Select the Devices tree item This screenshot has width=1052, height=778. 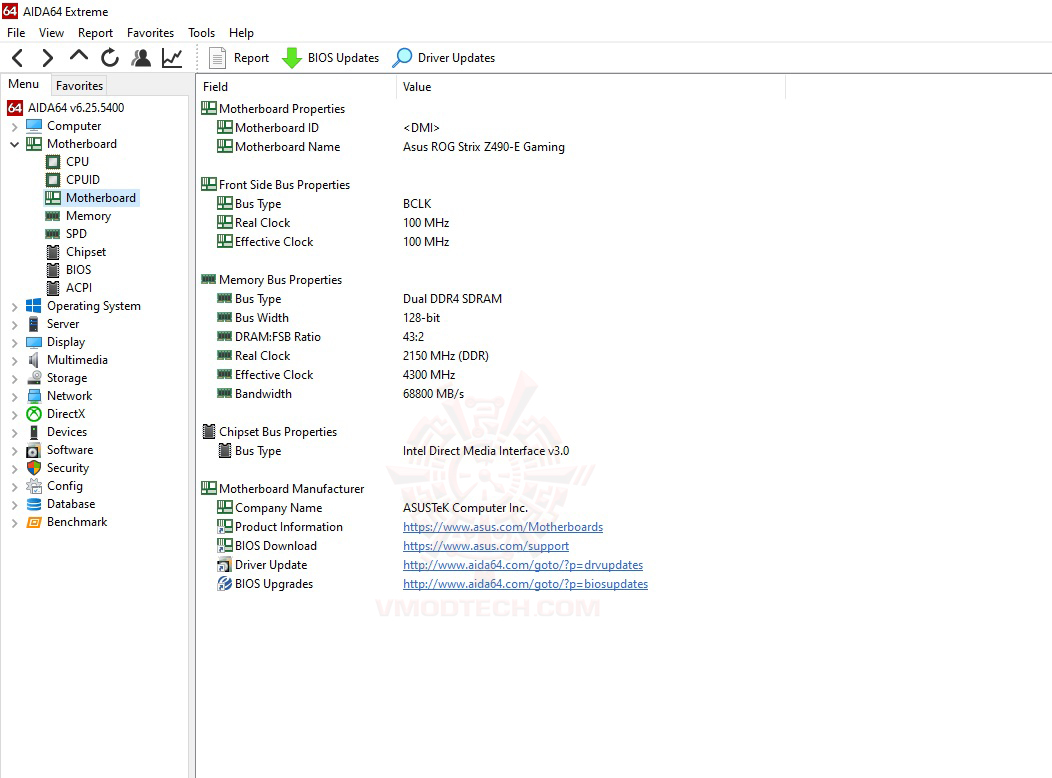[x=67, y=432]
